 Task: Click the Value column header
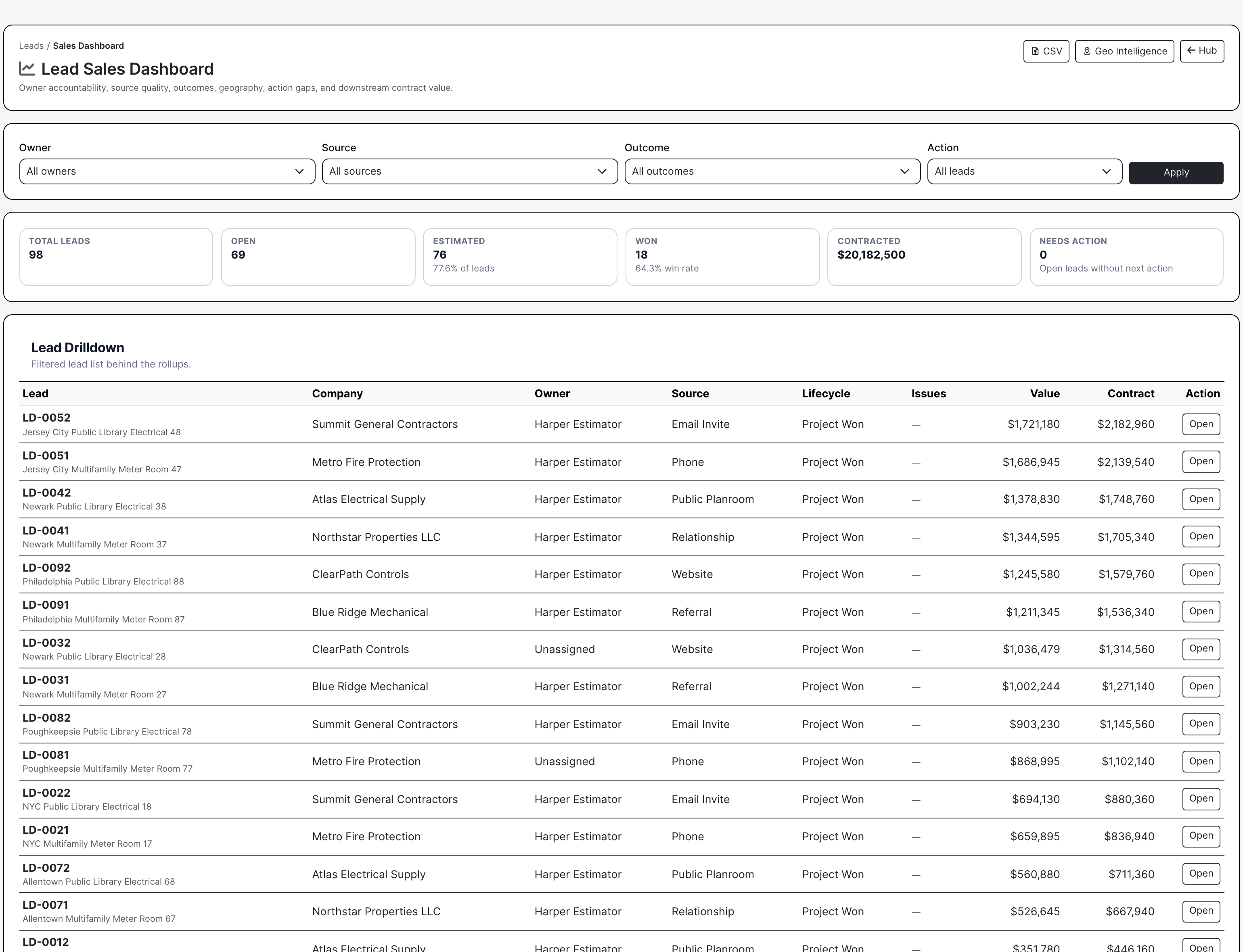1044,394
